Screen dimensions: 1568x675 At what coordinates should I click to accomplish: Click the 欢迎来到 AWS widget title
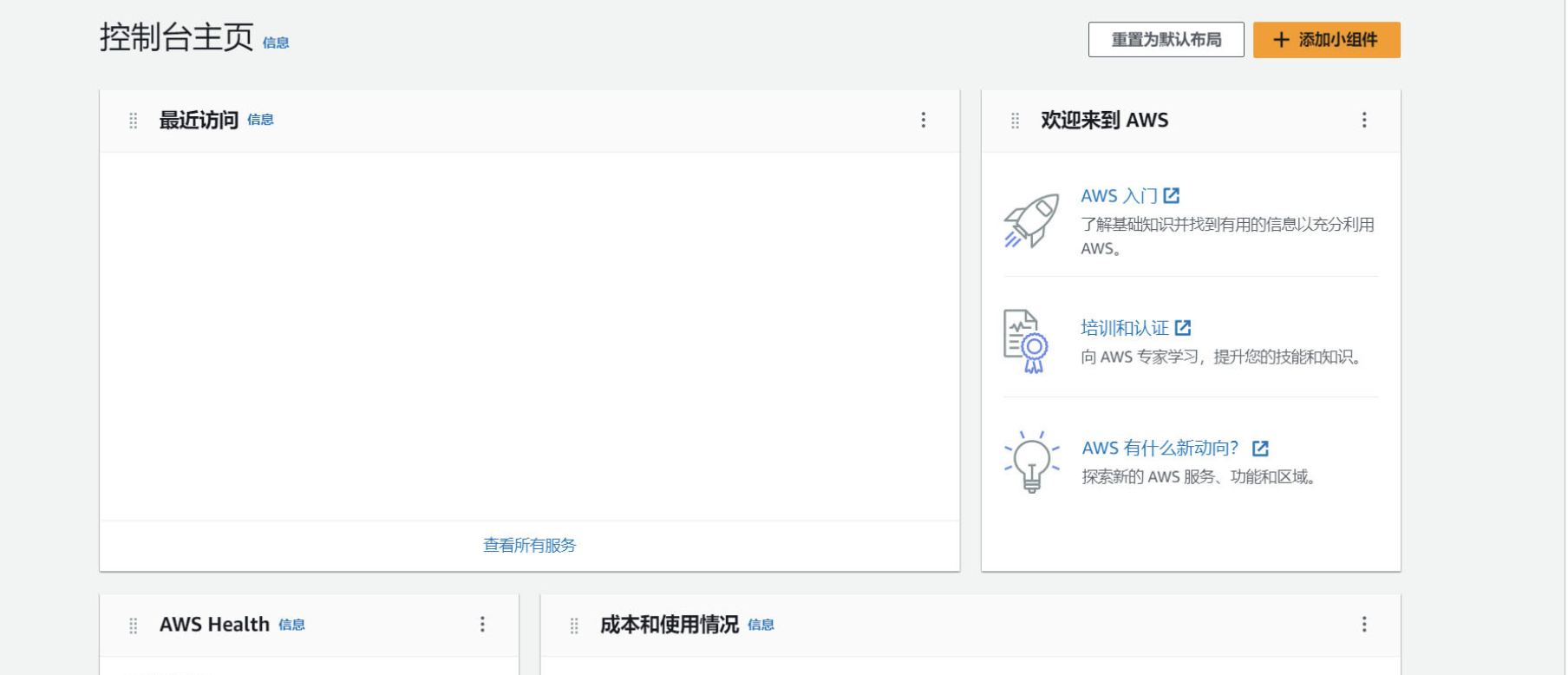pyautogui.click(x=1104, y=120)
